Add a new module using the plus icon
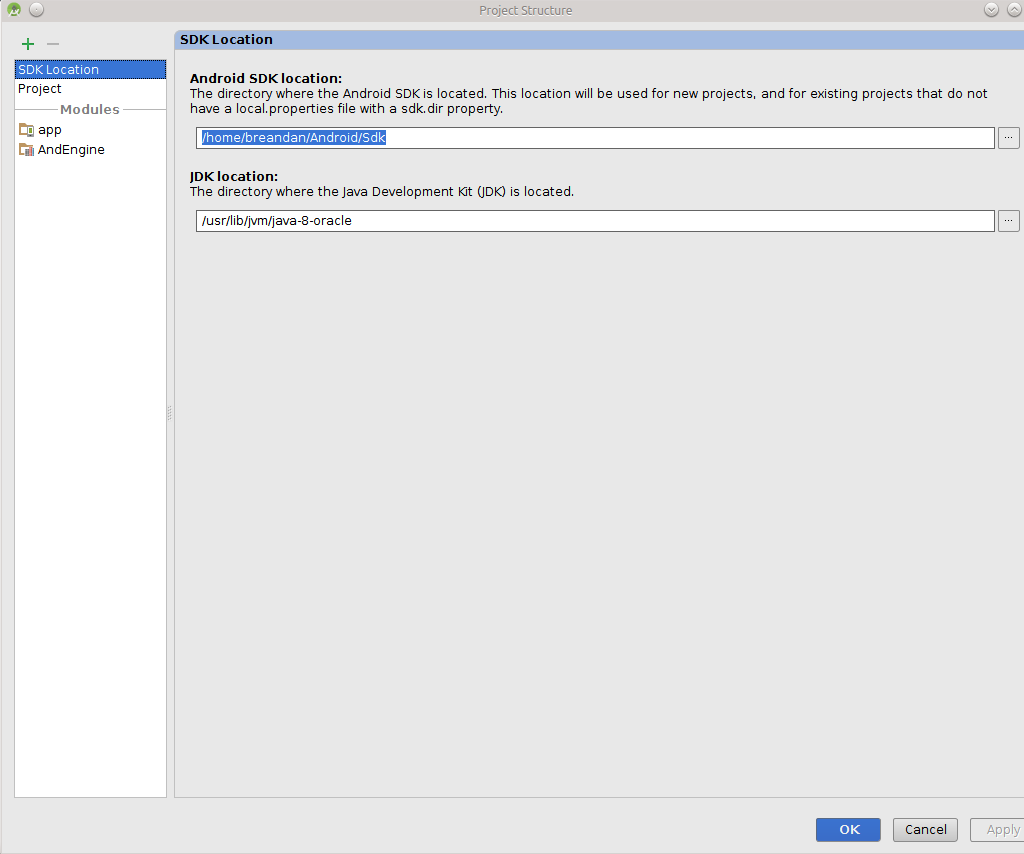 click(27, 44)
